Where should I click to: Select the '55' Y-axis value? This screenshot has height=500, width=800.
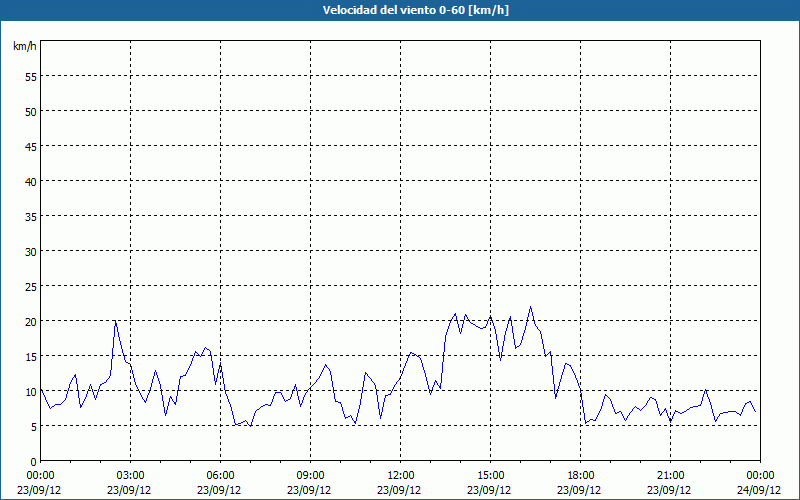[31, 77]
